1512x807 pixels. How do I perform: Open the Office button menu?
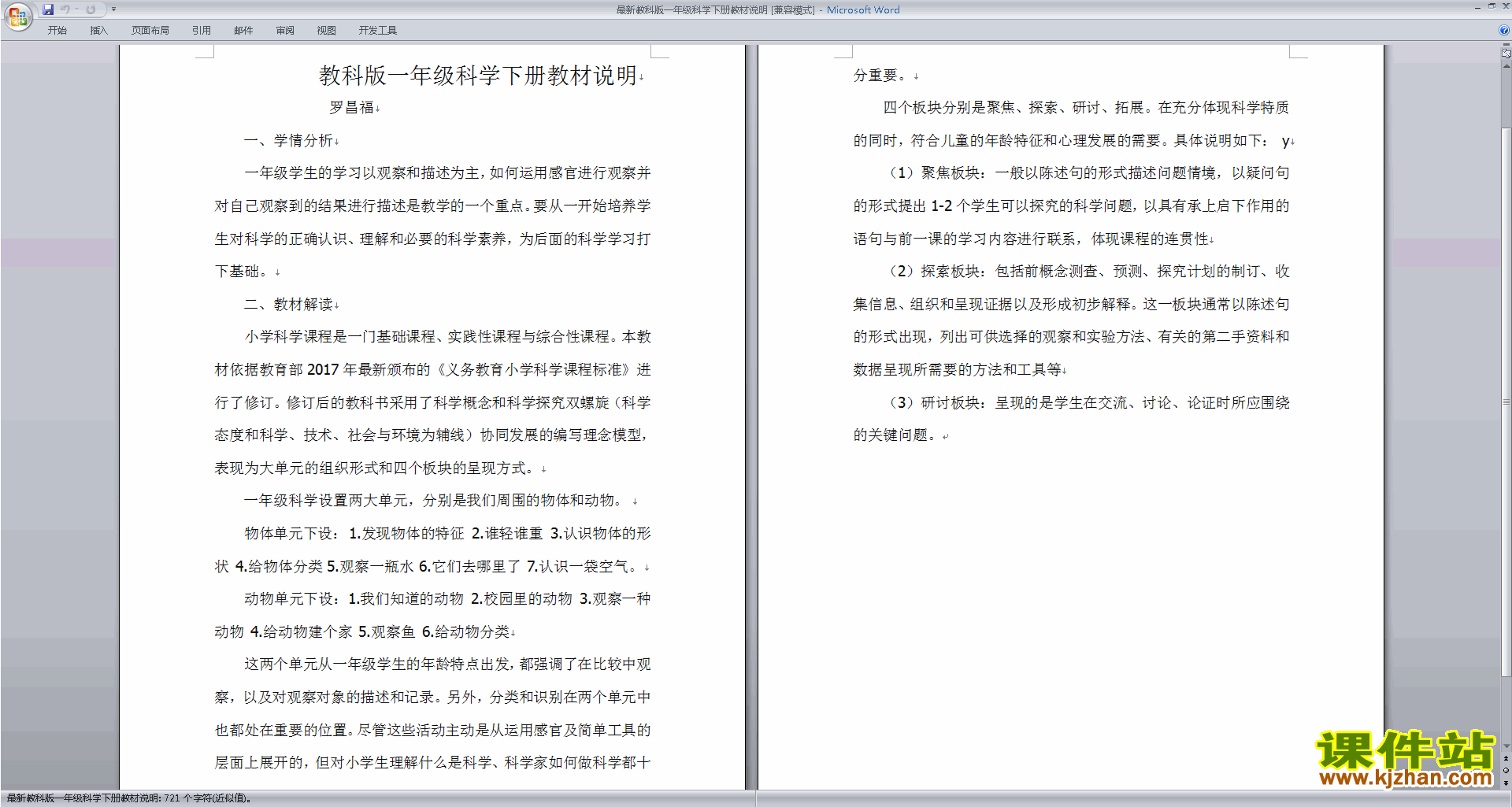[17, 16]
